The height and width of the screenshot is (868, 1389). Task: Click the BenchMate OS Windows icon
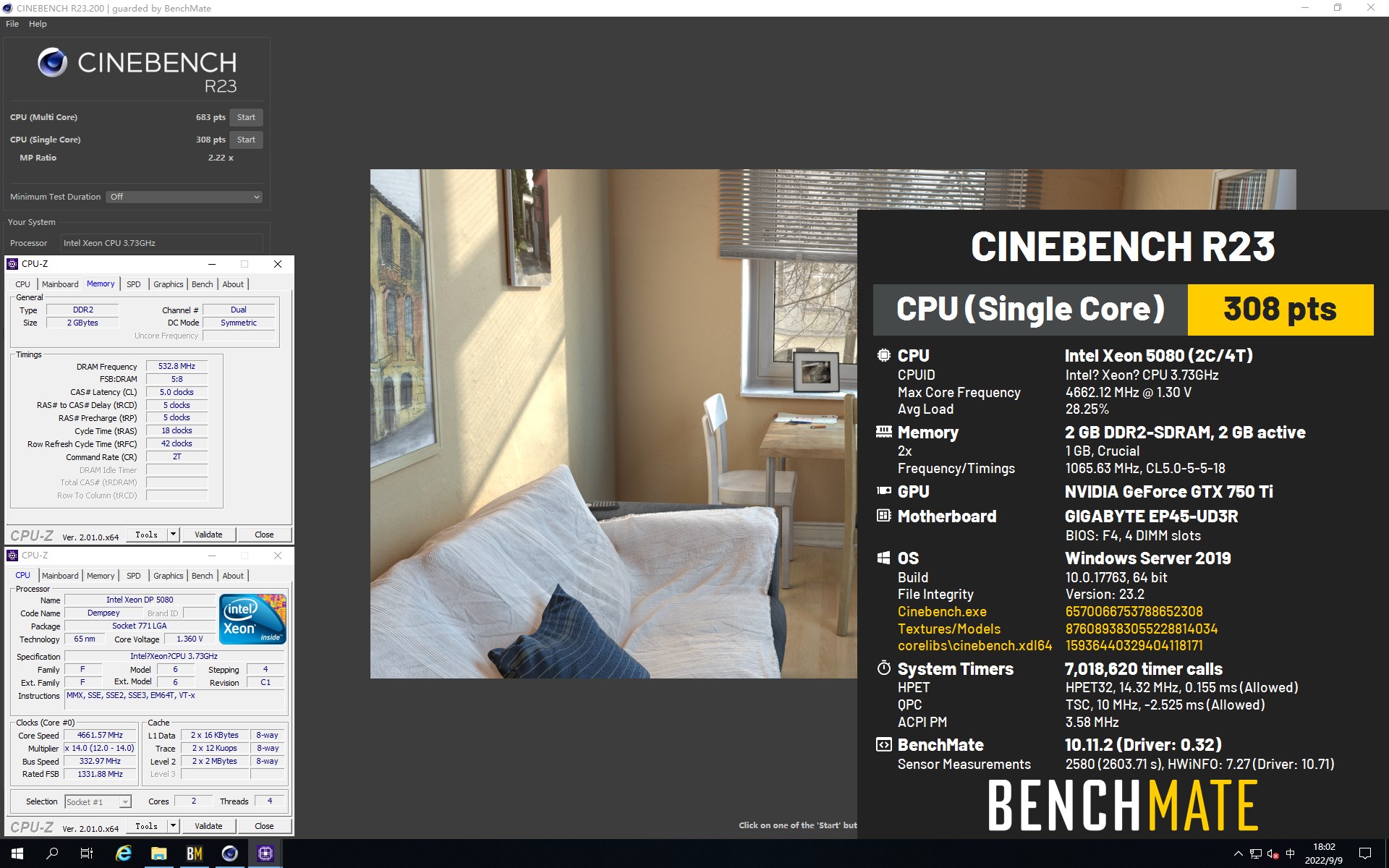pyautogui.click(x=883, y=558)
